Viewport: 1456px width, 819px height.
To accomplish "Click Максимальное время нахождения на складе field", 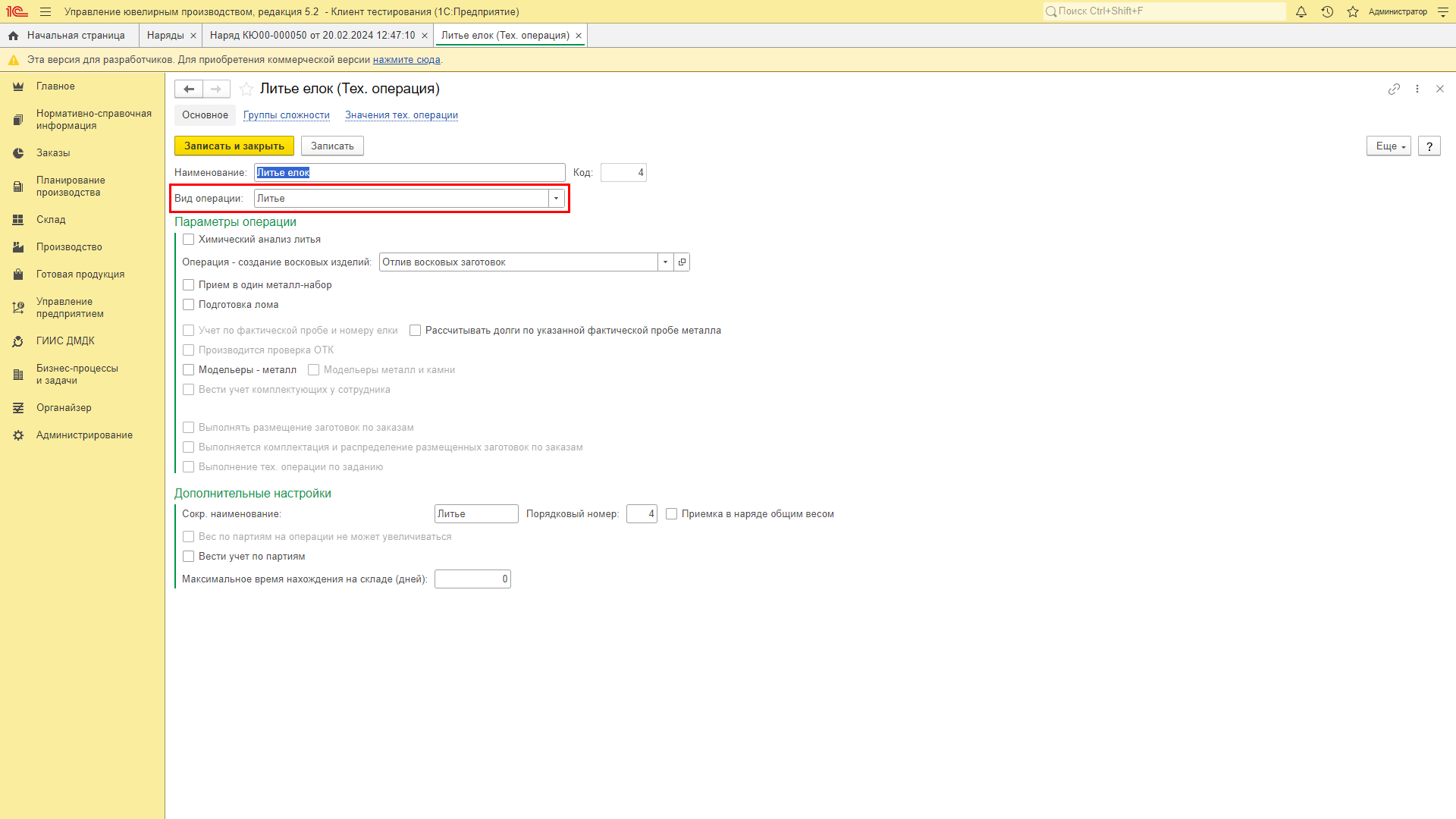I will click(x=472, y=579).
